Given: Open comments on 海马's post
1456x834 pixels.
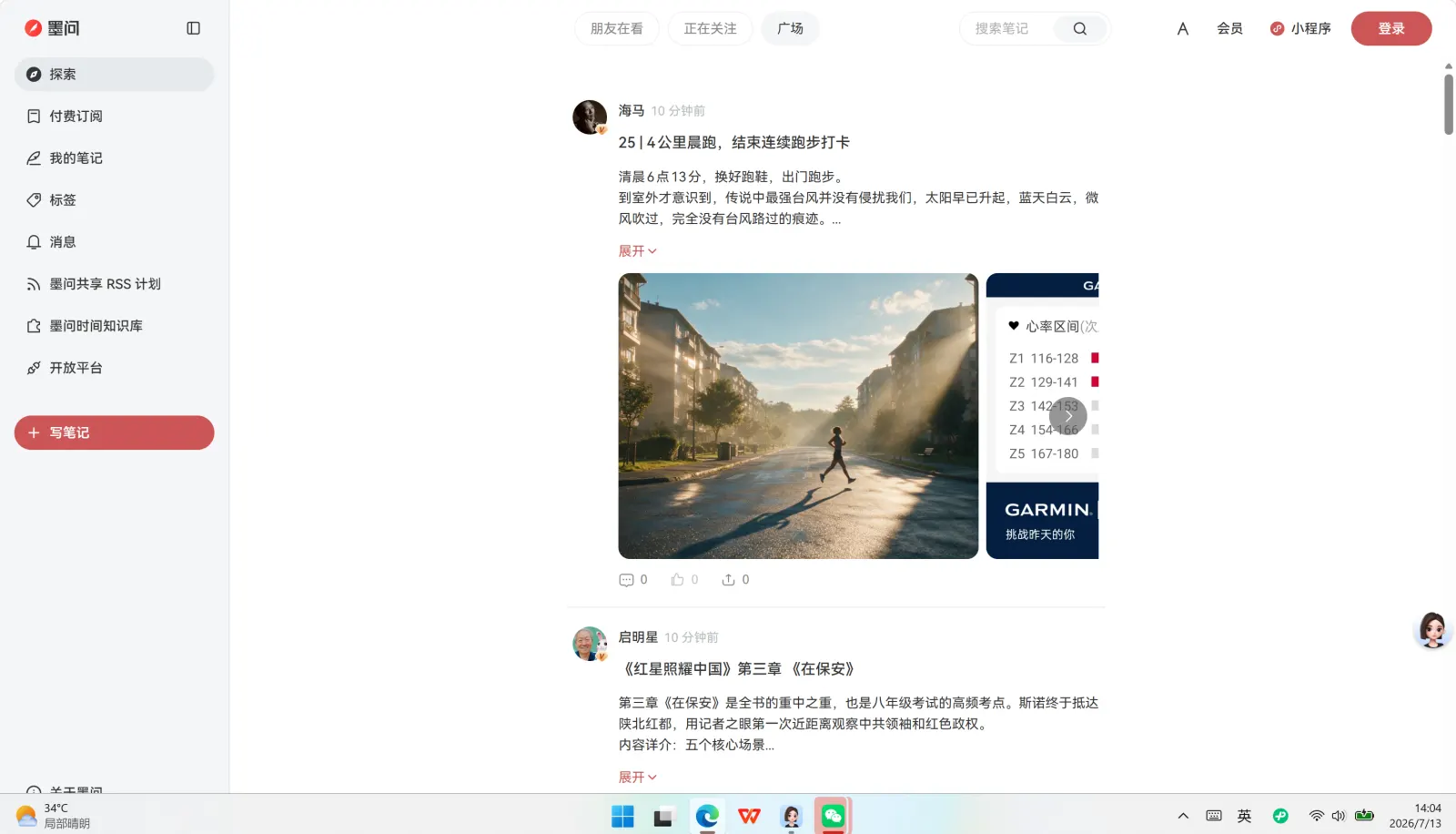Looking at the screenshot, I should (633, 579).
